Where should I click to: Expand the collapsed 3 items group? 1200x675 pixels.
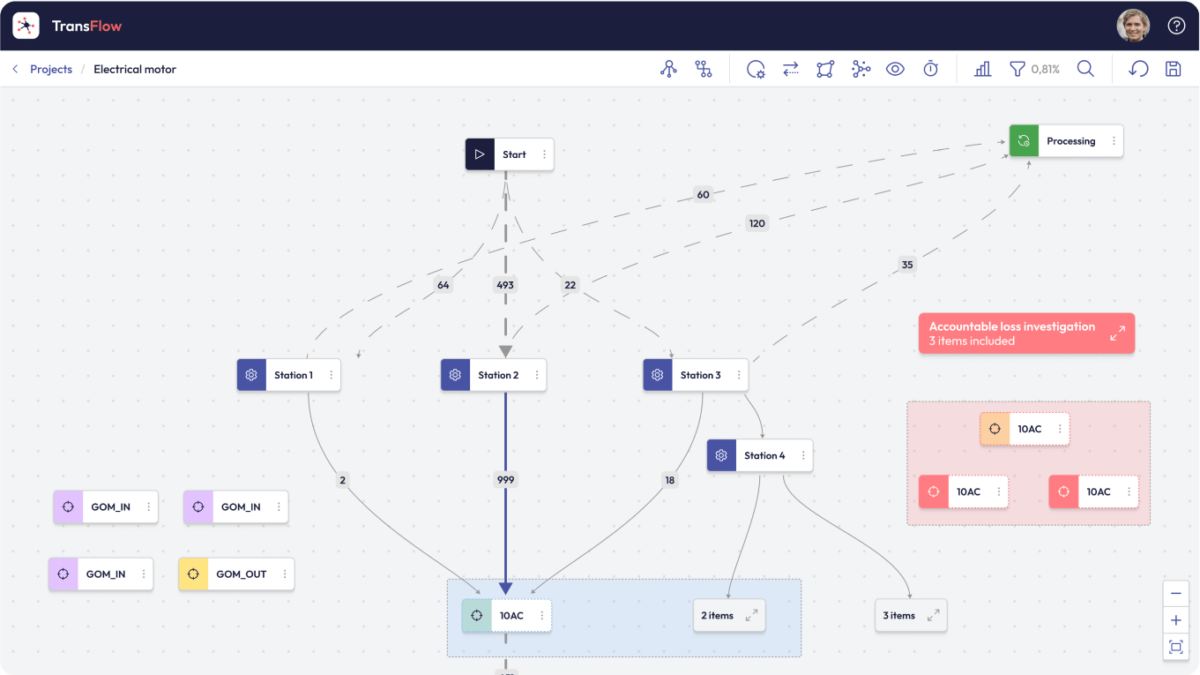point(910,616)
